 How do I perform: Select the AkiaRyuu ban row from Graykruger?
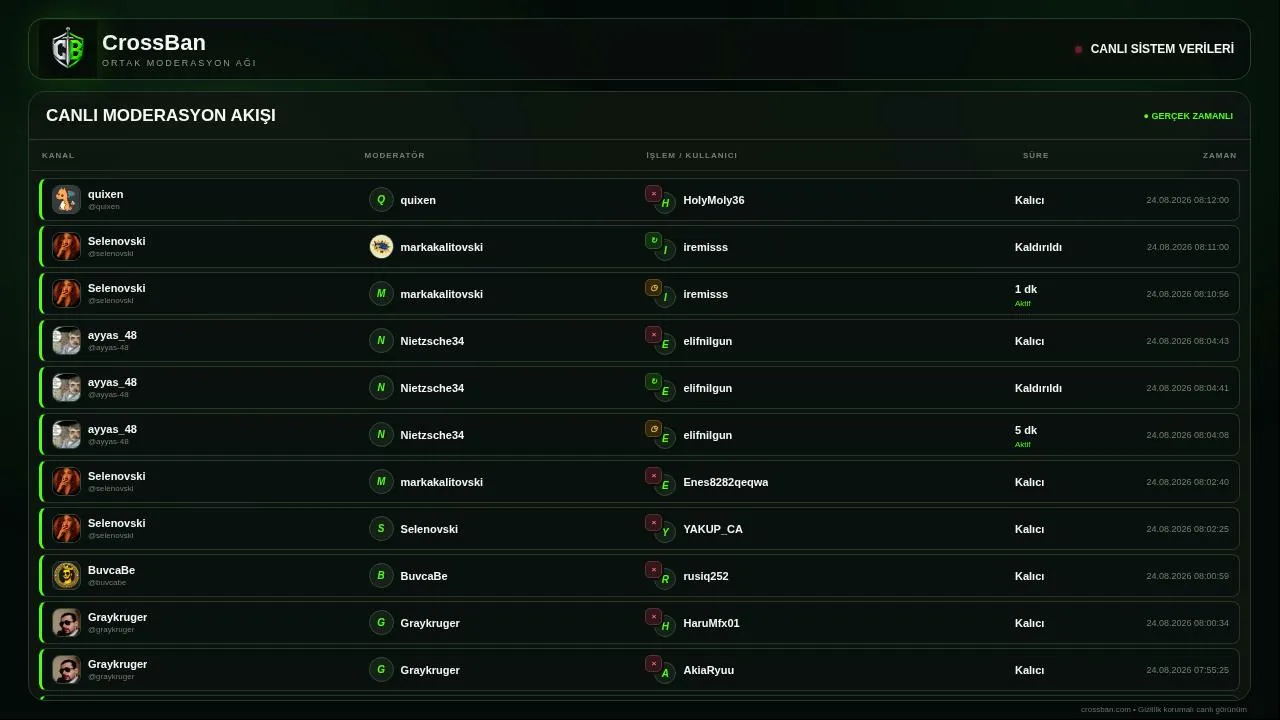point(640,670)
